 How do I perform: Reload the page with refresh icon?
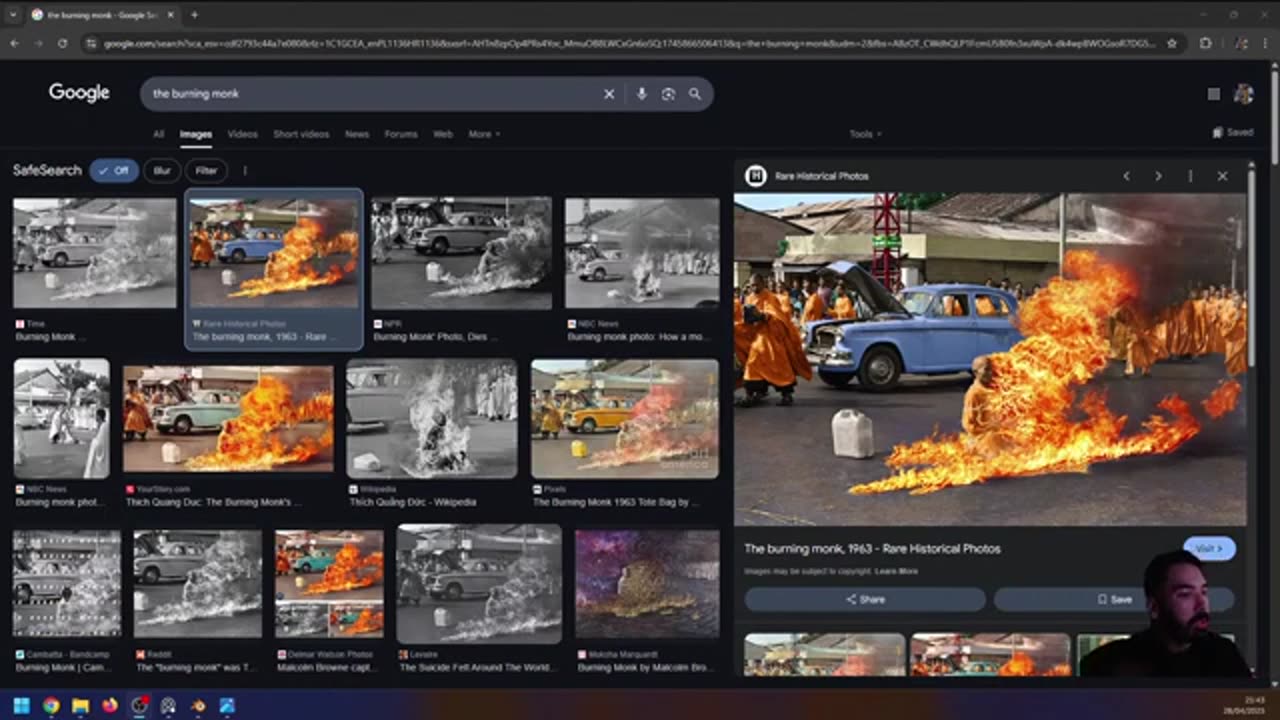point(62,44)
